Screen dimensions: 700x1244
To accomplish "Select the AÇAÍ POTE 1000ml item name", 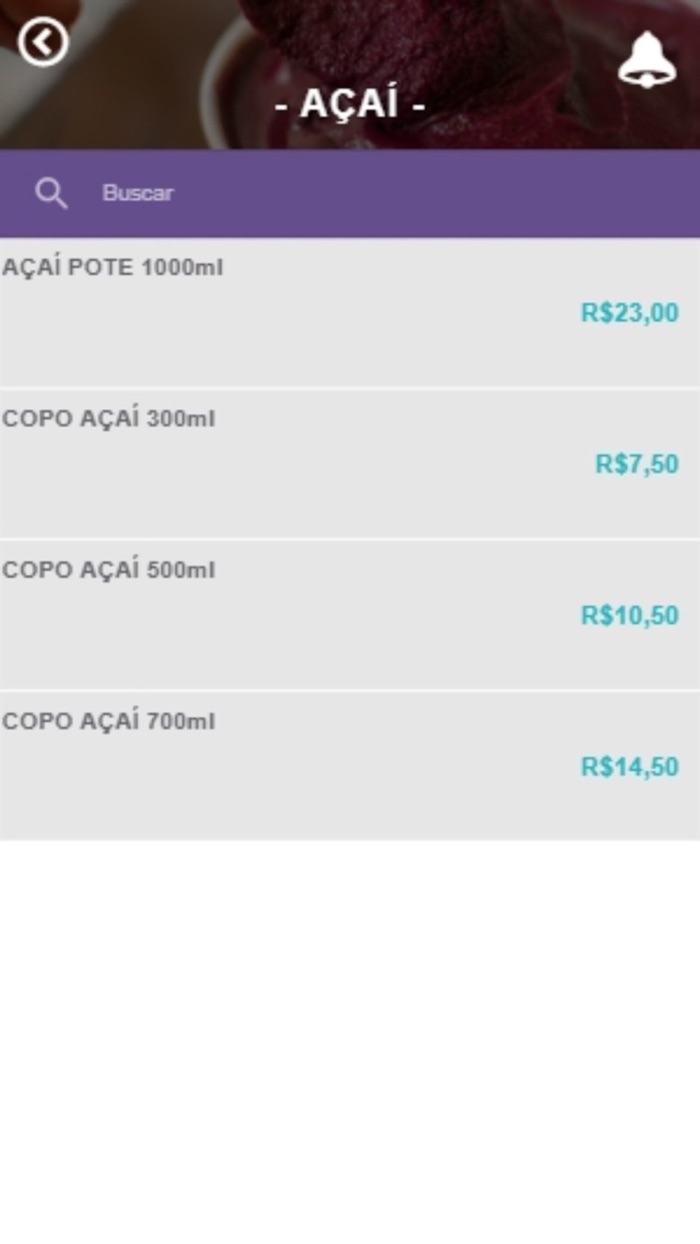I will (x=112, y=268).
